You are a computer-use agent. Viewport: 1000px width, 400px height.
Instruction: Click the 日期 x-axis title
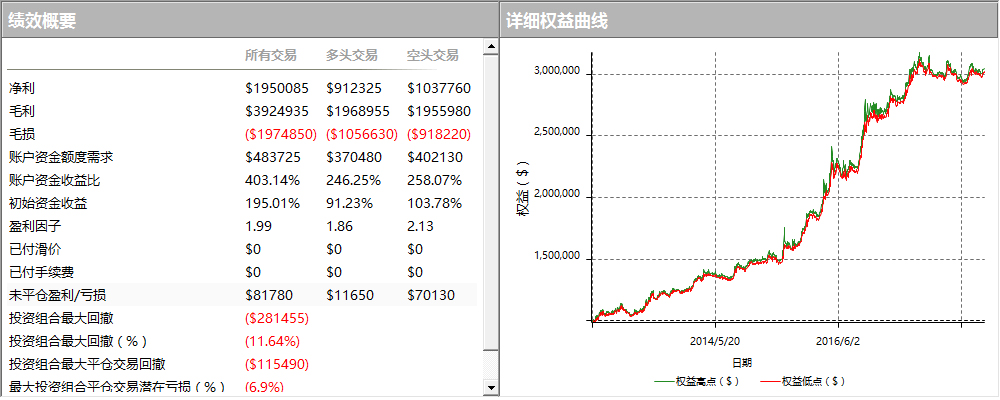pos(741,362)
